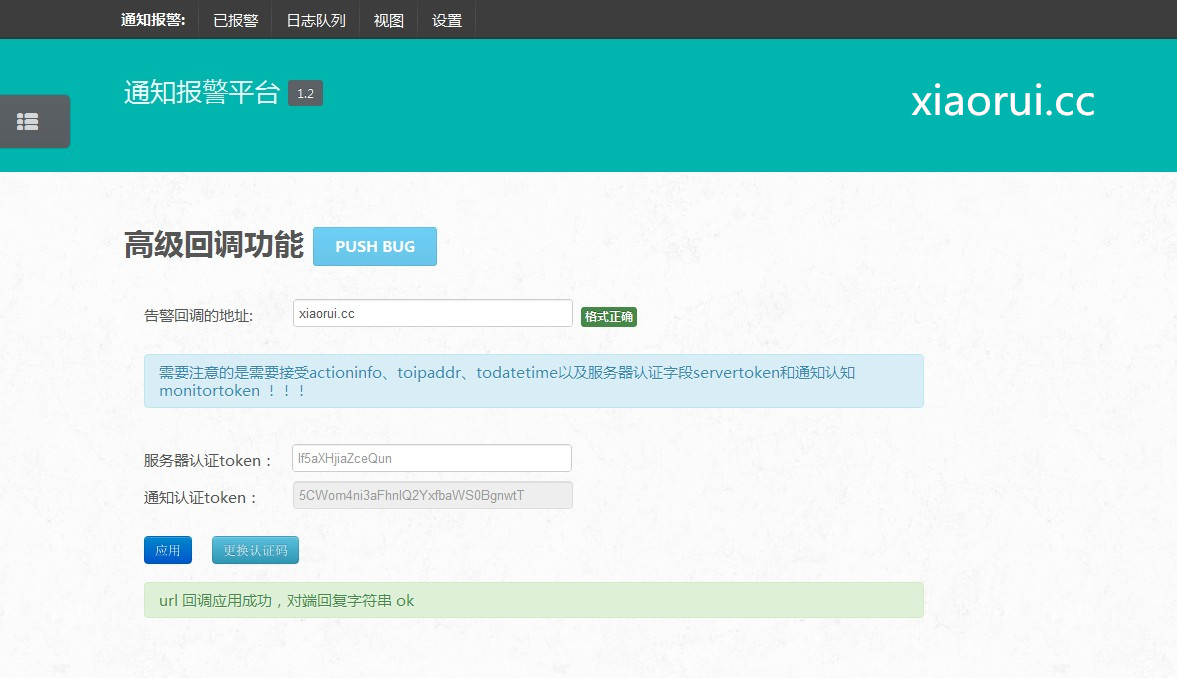Open the sidebar list icon toggle
This screenshot has width=1177, height=678.
point(29,121)
